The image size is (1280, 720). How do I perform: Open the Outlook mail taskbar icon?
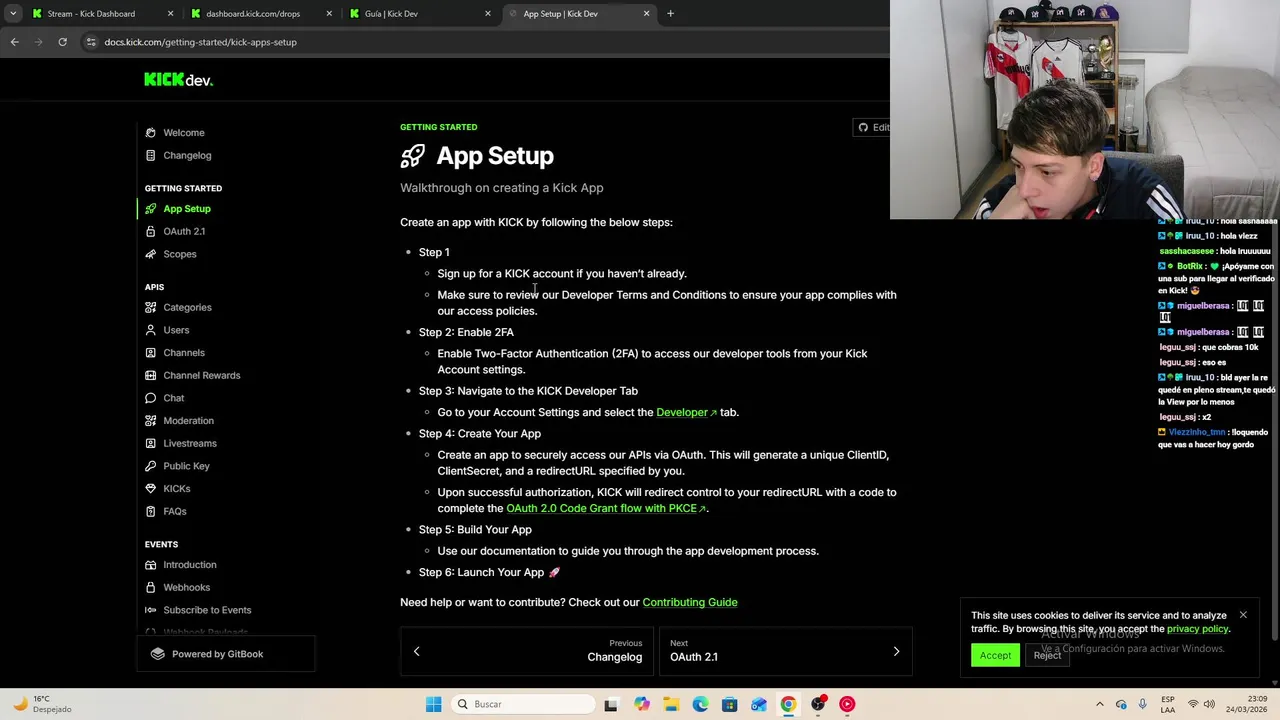point(759,704)
